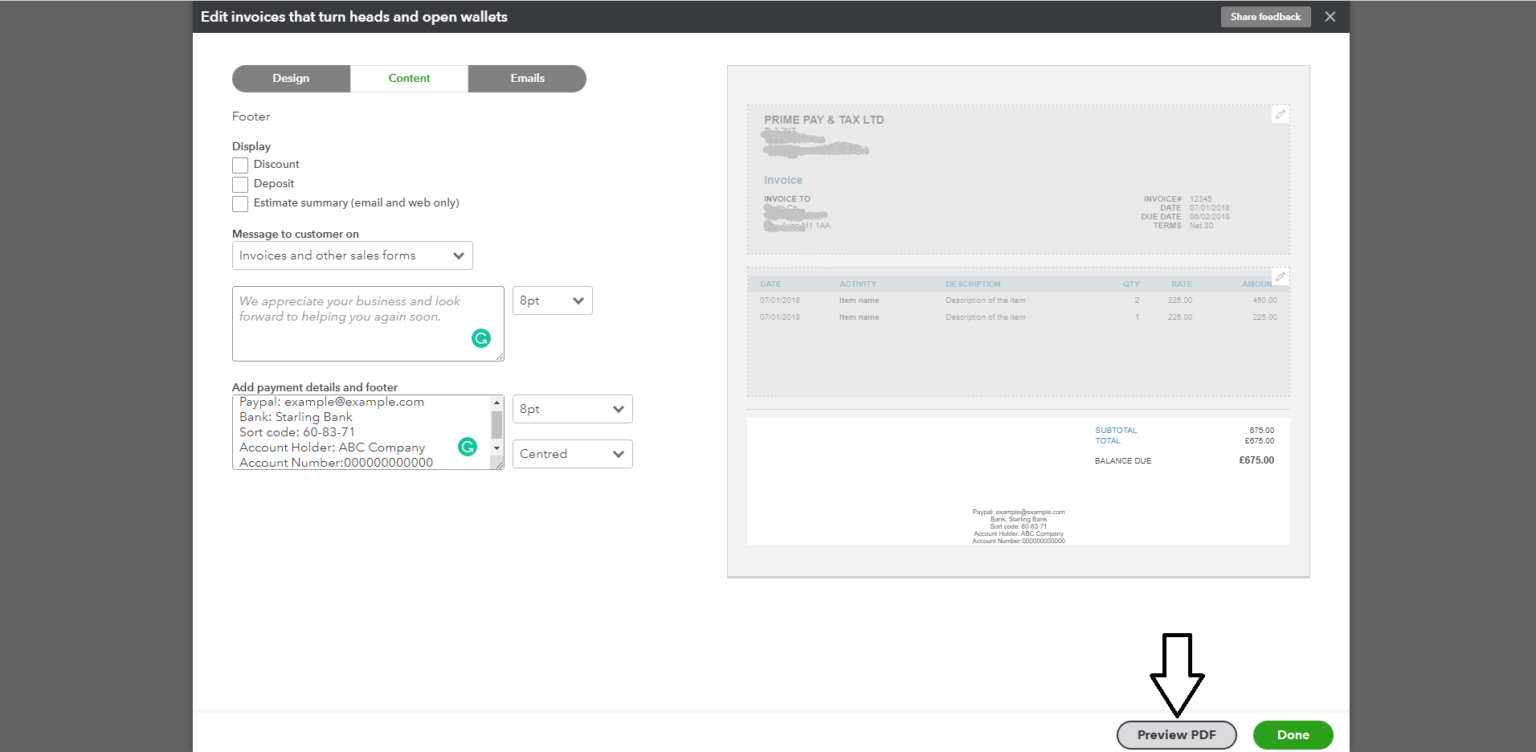Change the Centred alignment dropdown
Viewport: 1536px width, 752px height.
(572, 453)
